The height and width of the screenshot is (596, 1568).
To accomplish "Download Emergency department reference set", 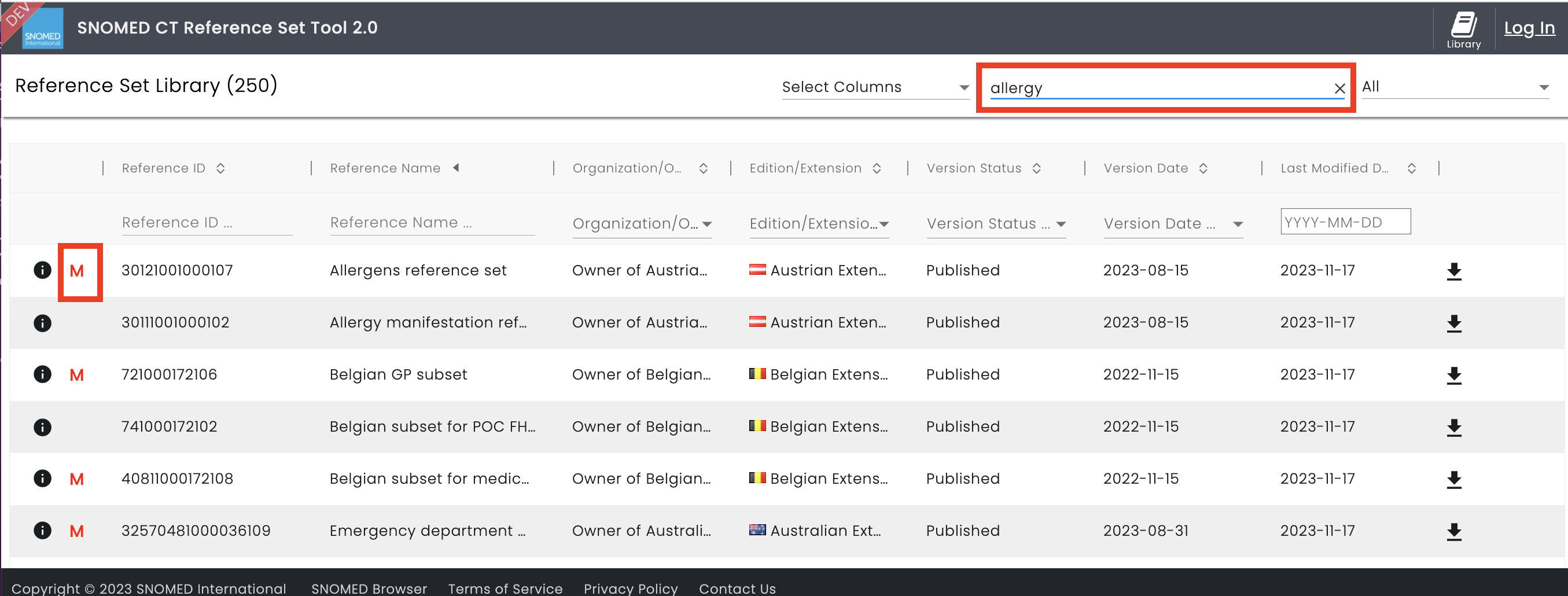I will [x=1453, y=531].
